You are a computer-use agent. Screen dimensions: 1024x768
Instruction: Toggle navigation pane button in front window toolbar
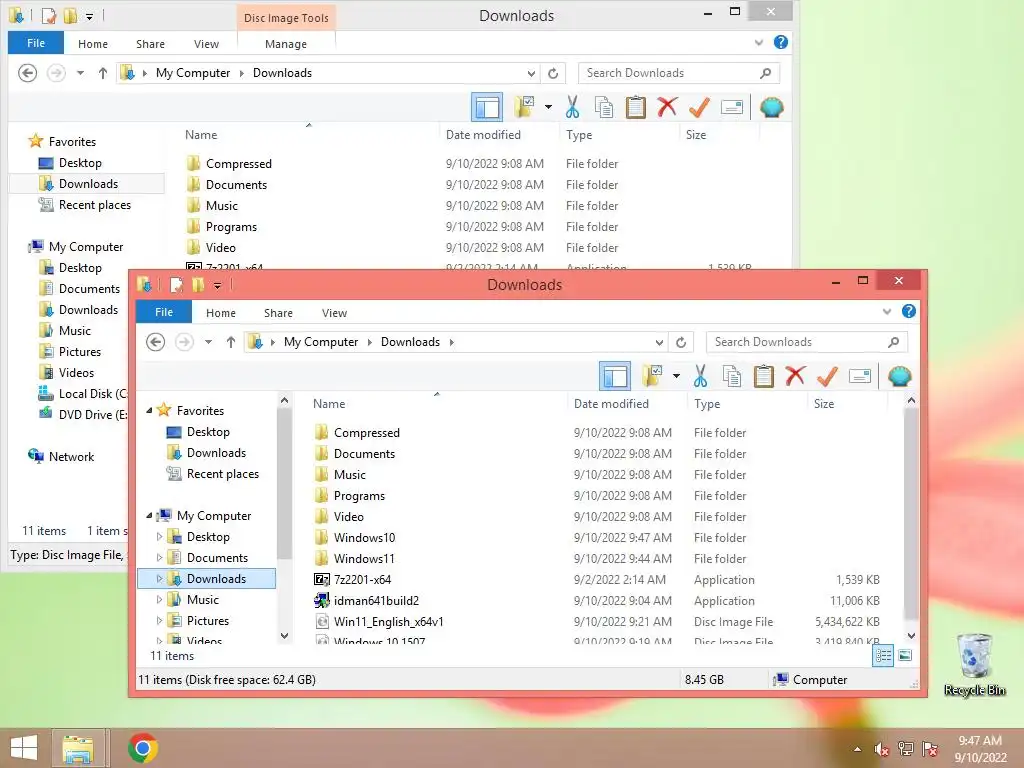[615, 376]
